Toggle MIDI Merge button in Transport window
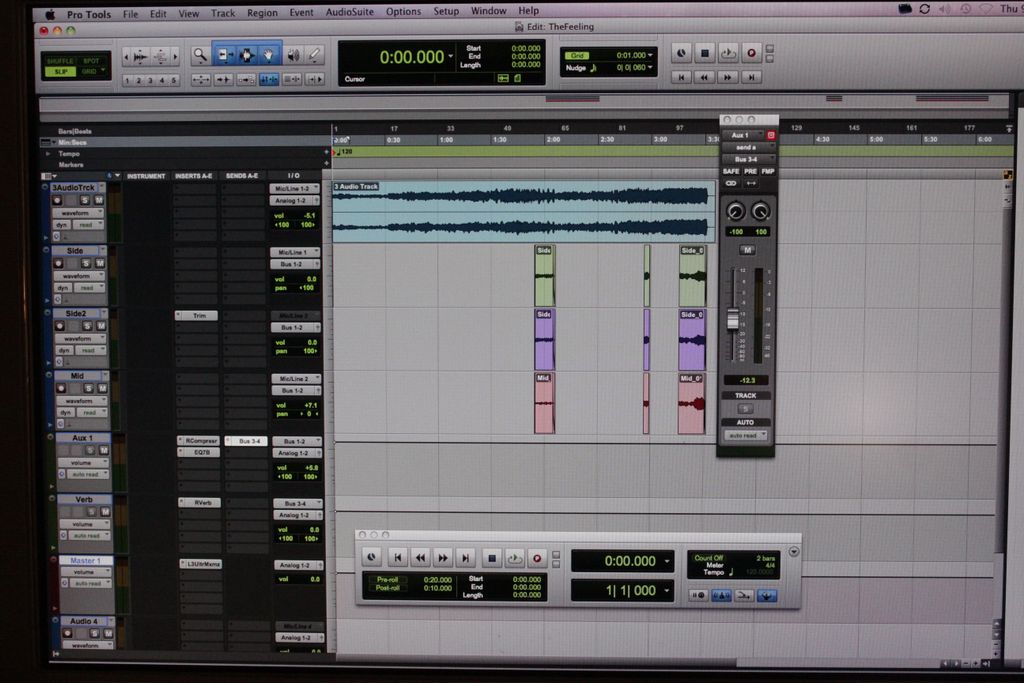Viewport: 1024px width, 683px height. tap(744, 596)
